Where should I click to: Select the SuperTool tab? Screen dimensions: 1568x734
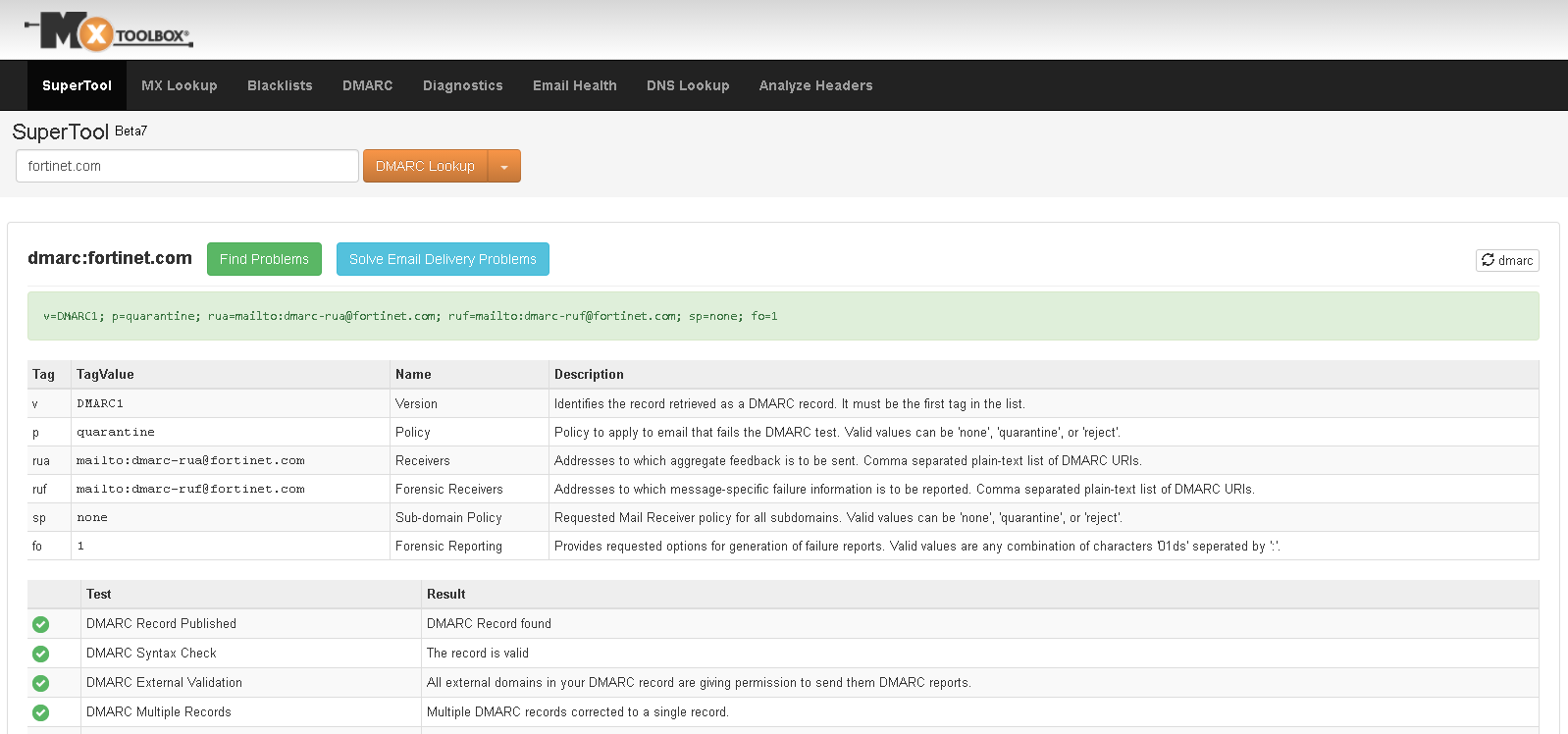77,85
